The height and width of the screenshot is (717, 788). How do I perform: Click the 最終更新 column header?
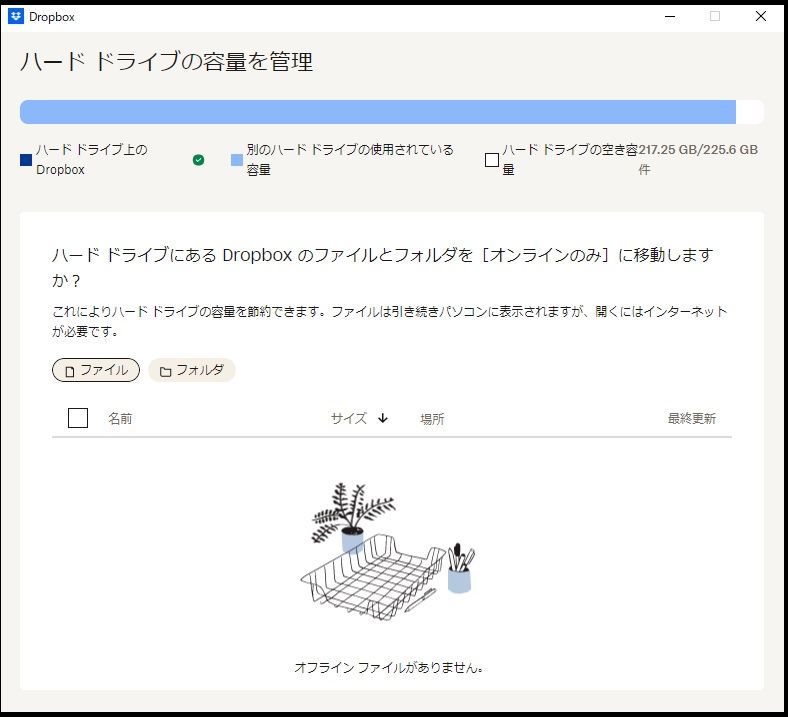(x=692, y=419)
